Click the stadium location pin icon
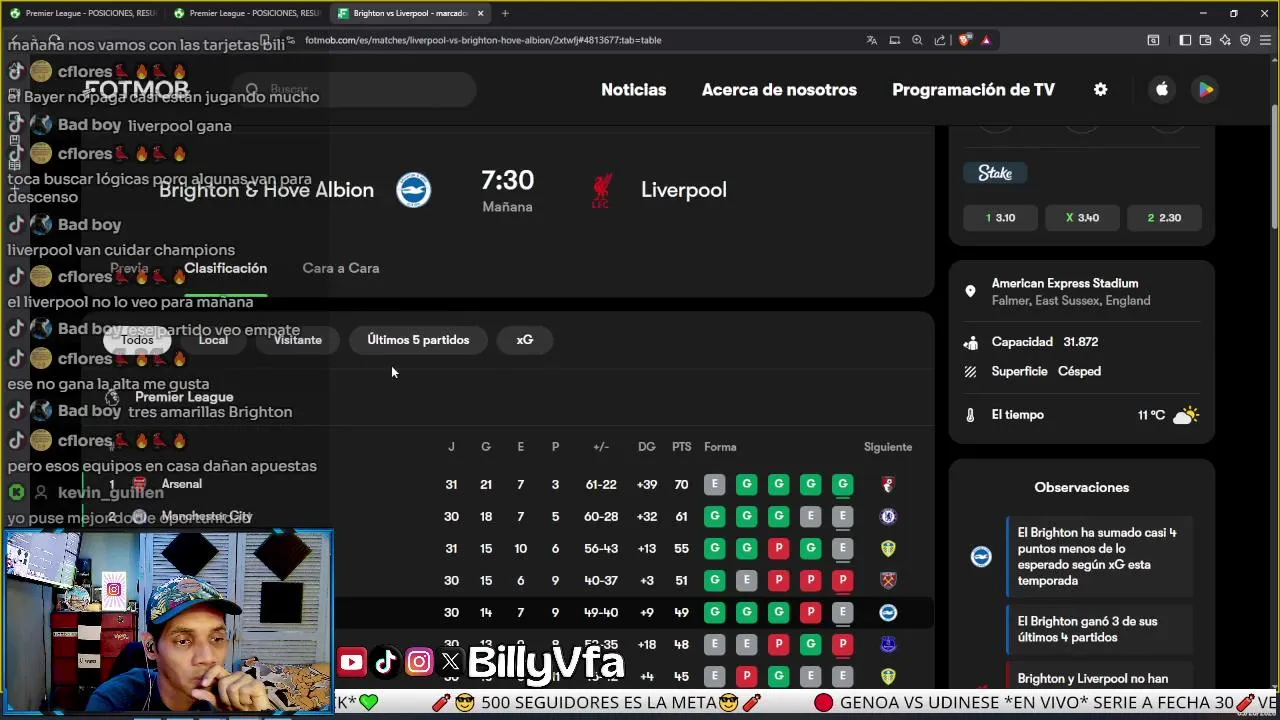Screen dimensions: 1280x720 970,291
